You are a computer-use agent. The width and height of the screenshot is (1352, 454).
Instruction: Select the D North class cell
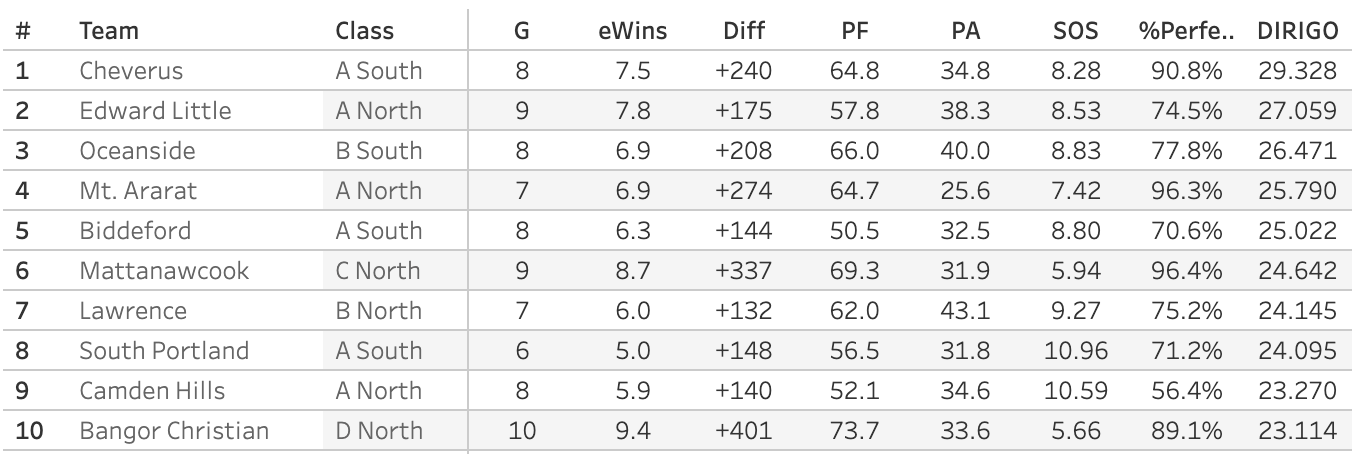379,431
